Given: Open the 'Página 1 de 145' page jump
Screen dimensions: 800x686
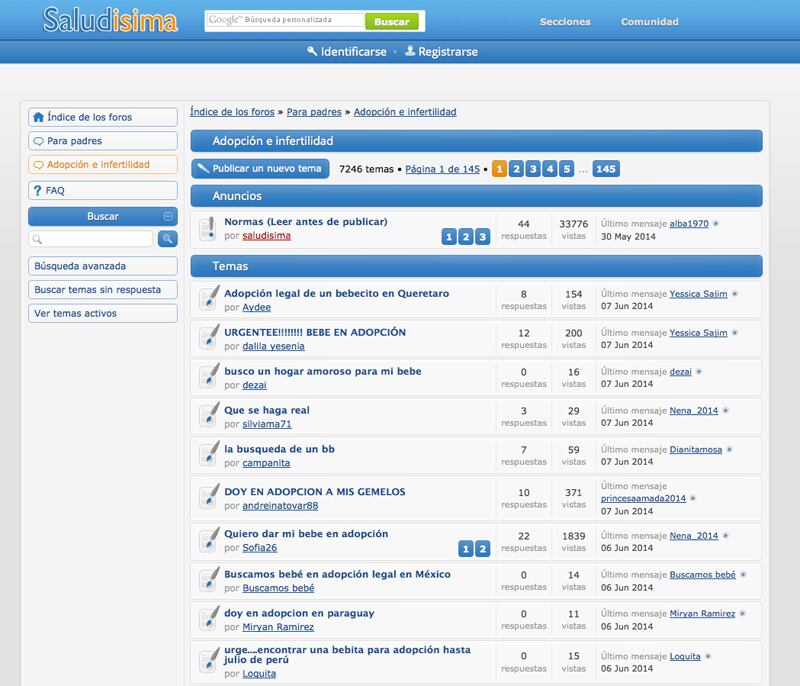Looking at the screenshot, I should click(x=443, y=169).
